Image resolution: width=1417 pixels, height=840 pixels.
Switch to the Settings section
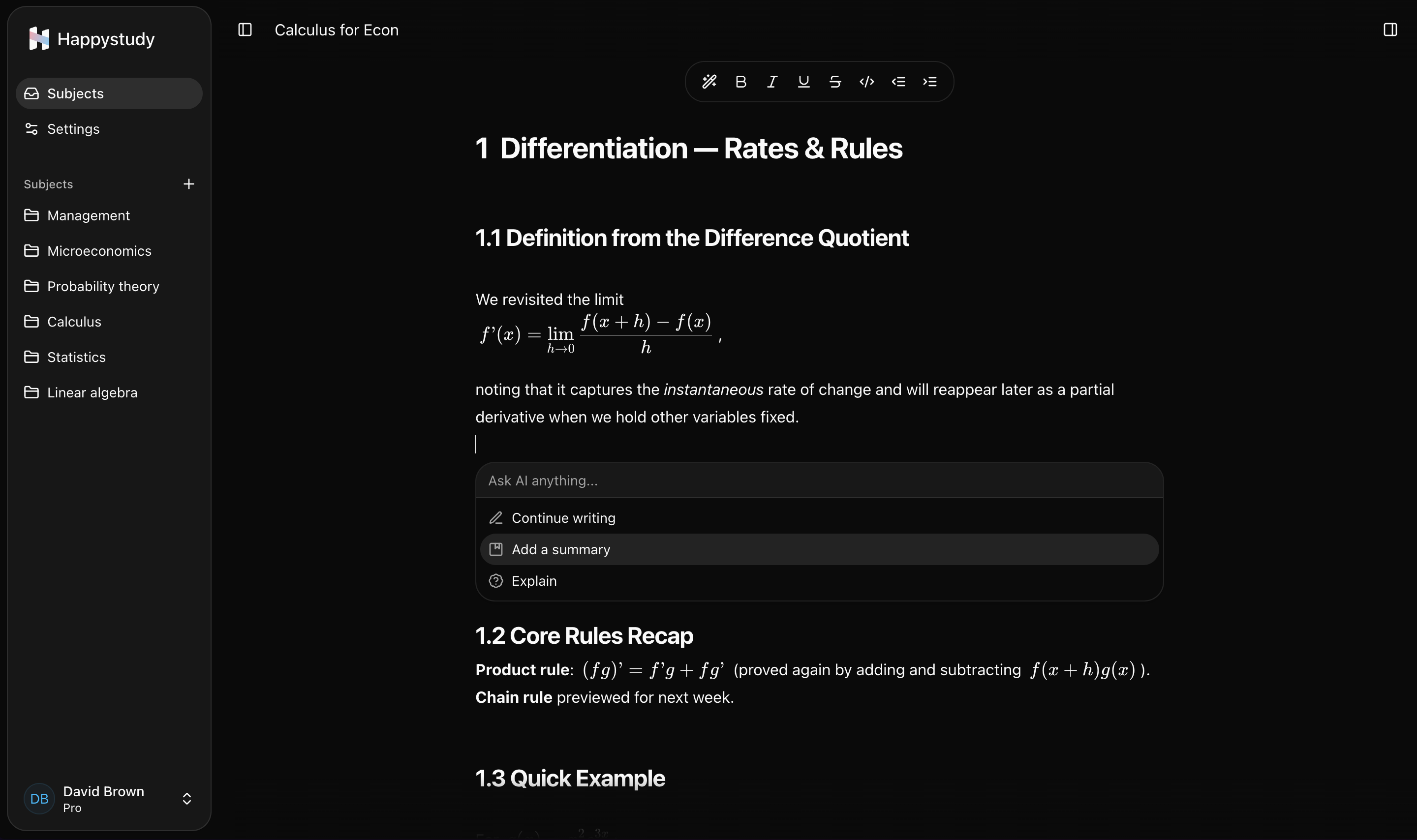(x=74, y=128)
